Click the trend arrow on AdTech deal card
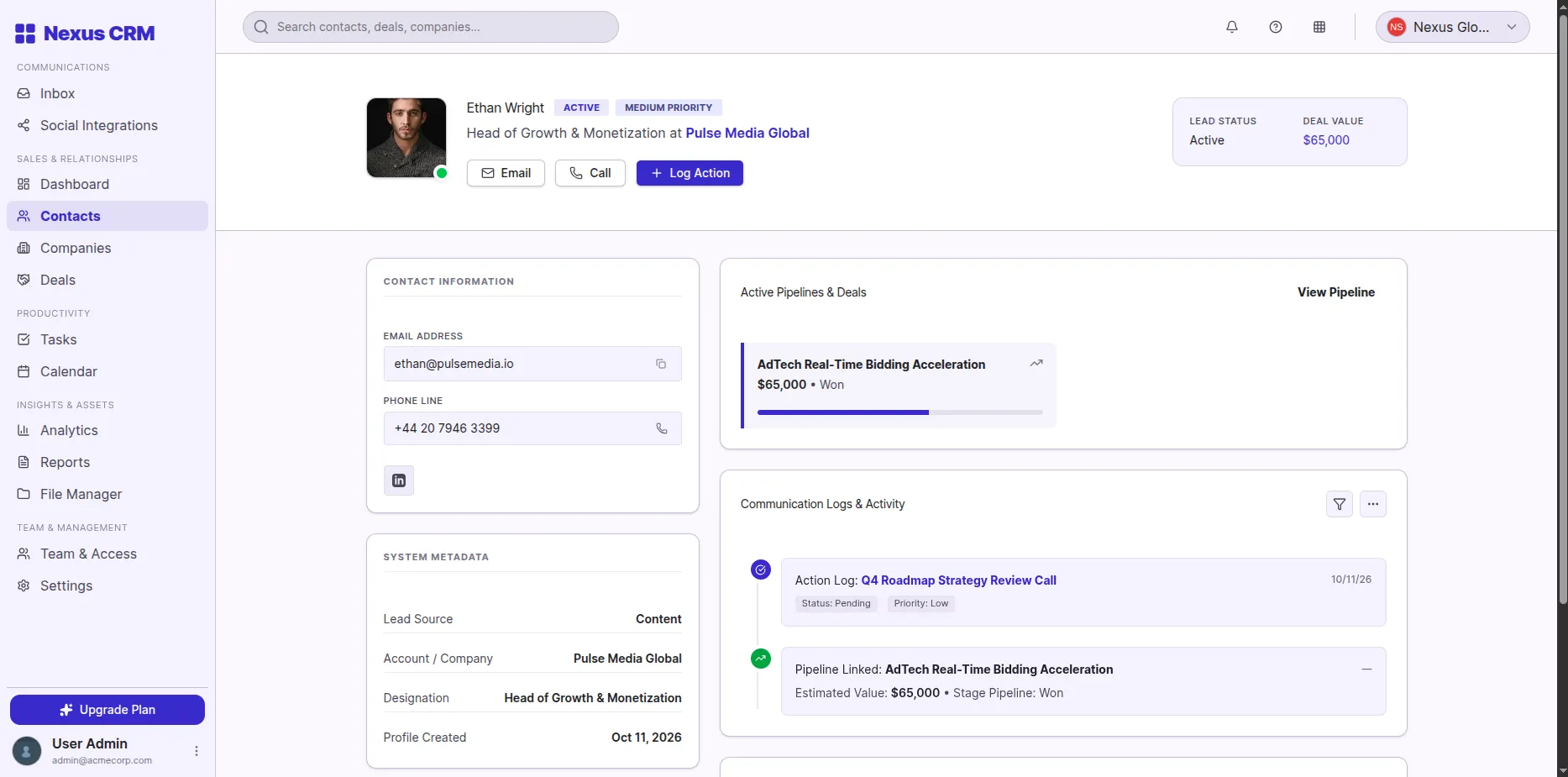The width and height of the screenshot is (1568, 777). click(1036, 364)
